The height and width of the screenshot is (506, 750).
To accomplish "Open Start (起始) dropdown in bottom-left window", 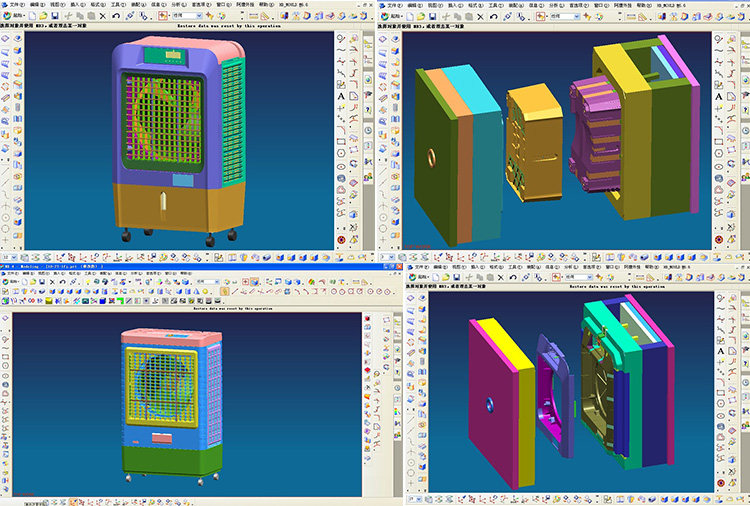I will 11,282.
